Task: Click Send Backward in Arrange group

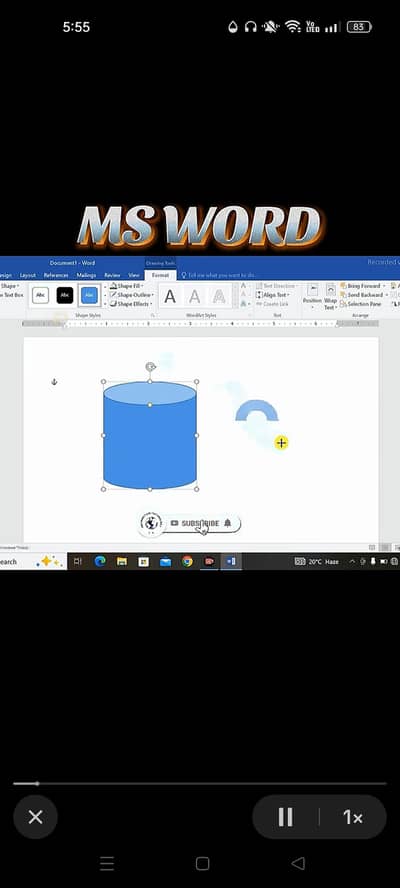Action: click(361, 295)
